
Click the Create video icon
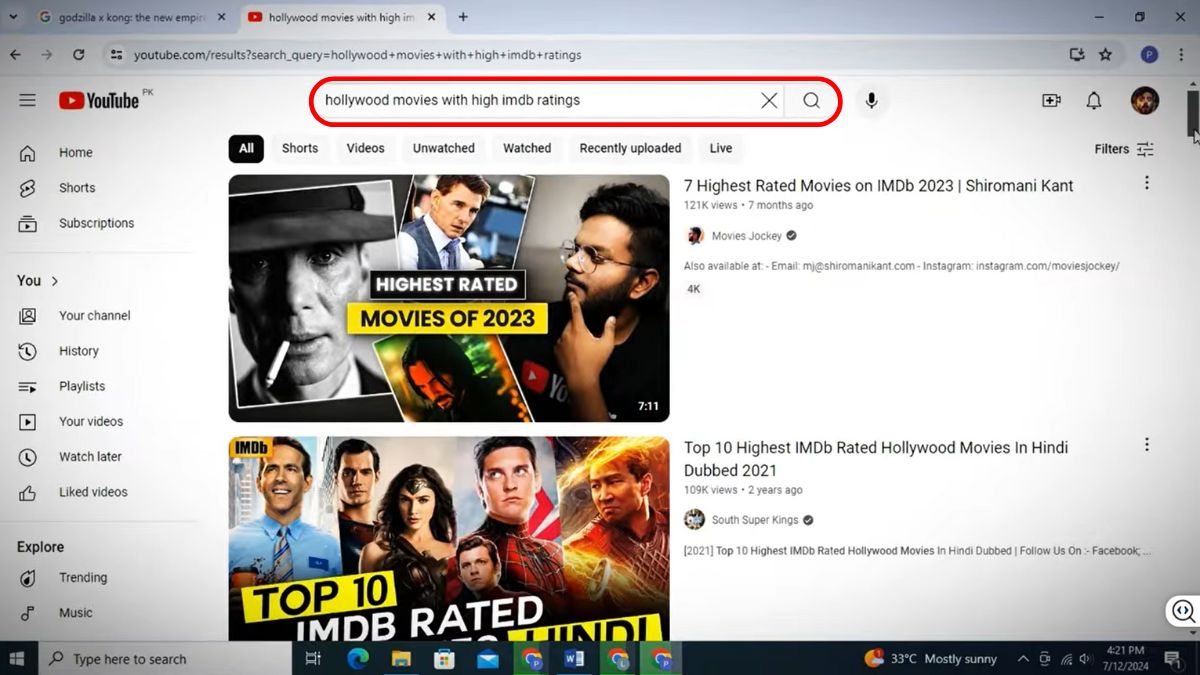[x=1050, y=100]
